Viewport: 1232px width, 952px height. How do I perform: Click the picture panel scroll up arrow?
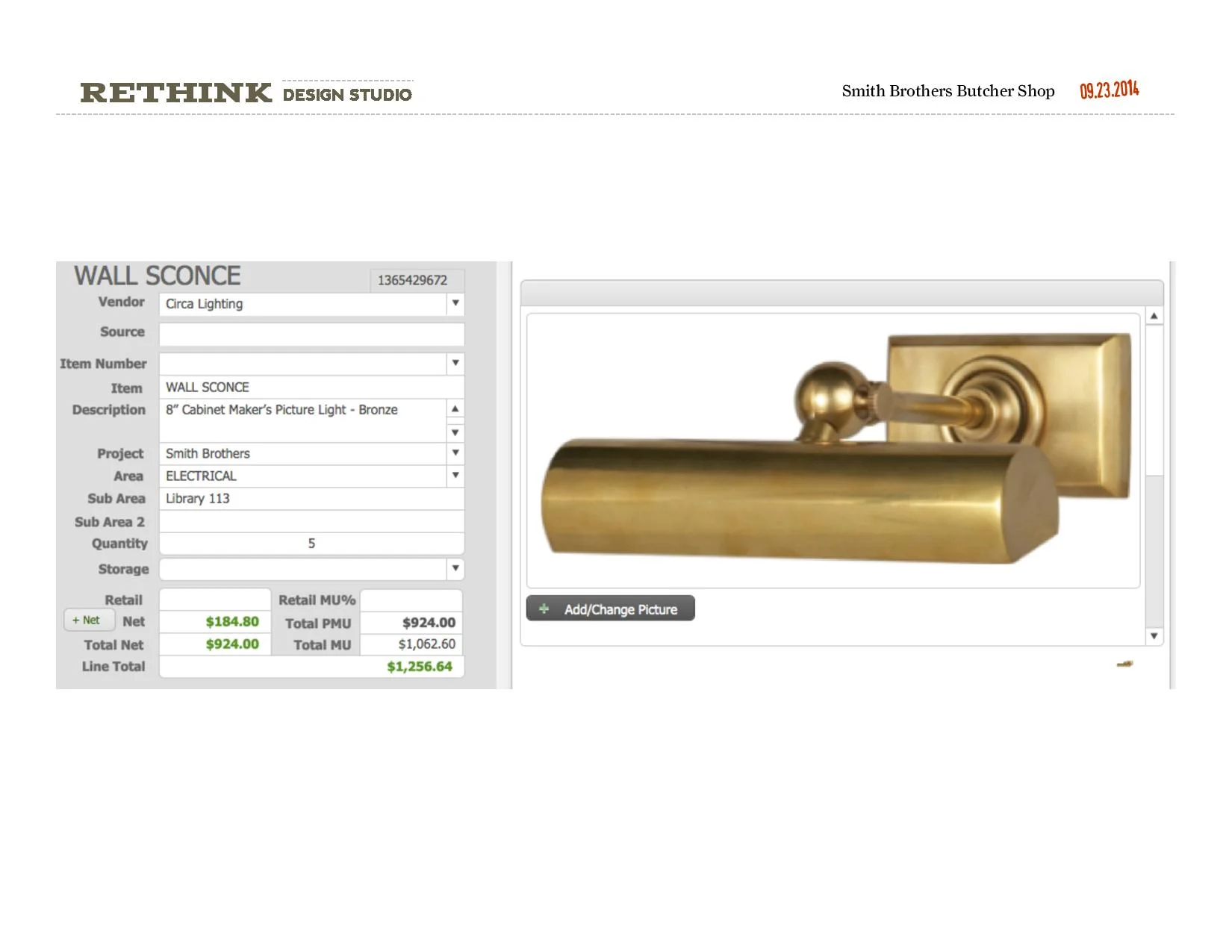click(1154, 317)
